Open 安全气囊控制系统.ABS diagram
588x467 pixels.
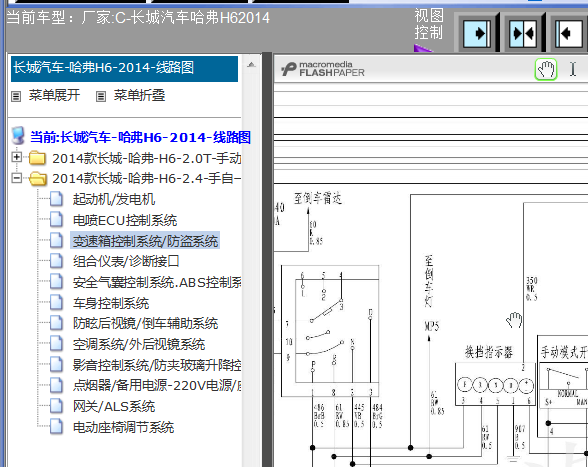coord(157,282)
